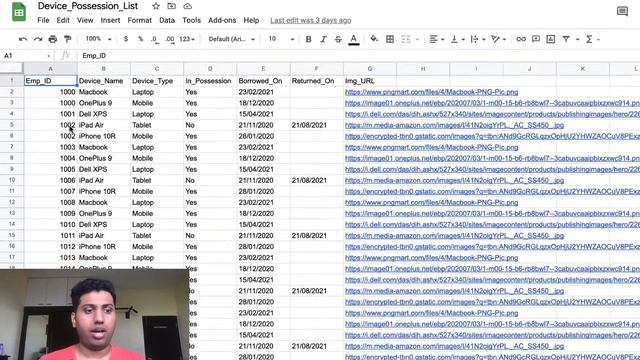Open text rotation dropdown
This screenshot has width=640, height=360.
point(498,39)
